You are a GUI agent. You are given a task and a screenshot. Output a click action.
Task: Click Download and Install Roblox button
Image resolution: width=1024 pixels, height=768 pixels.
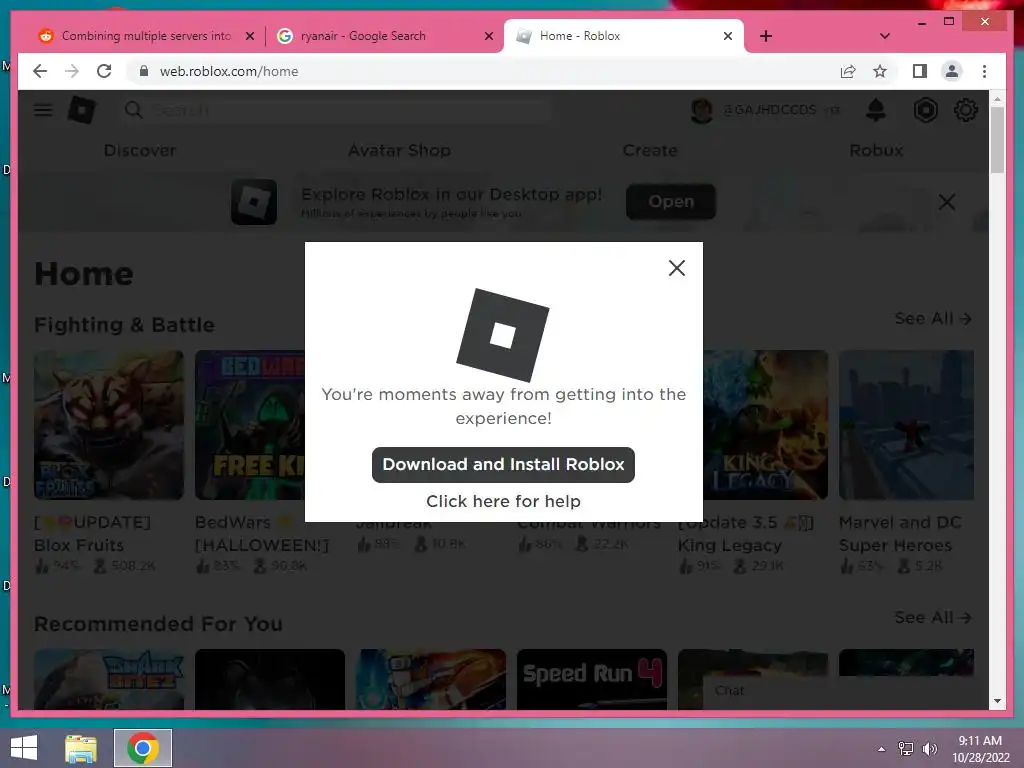503,464
